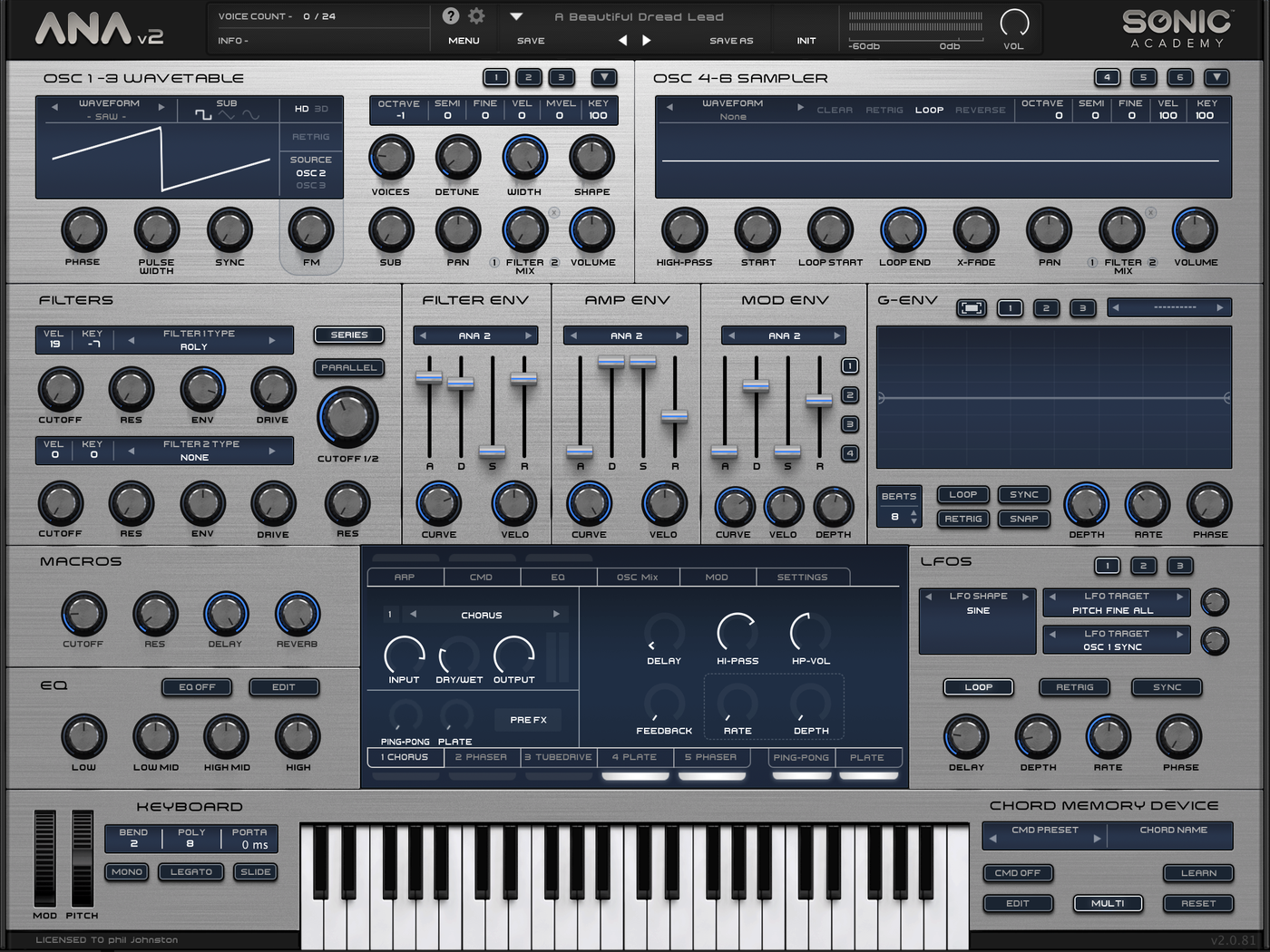
Task: Toggle keyboard LEGATO mode
Action: click(191, 872)
